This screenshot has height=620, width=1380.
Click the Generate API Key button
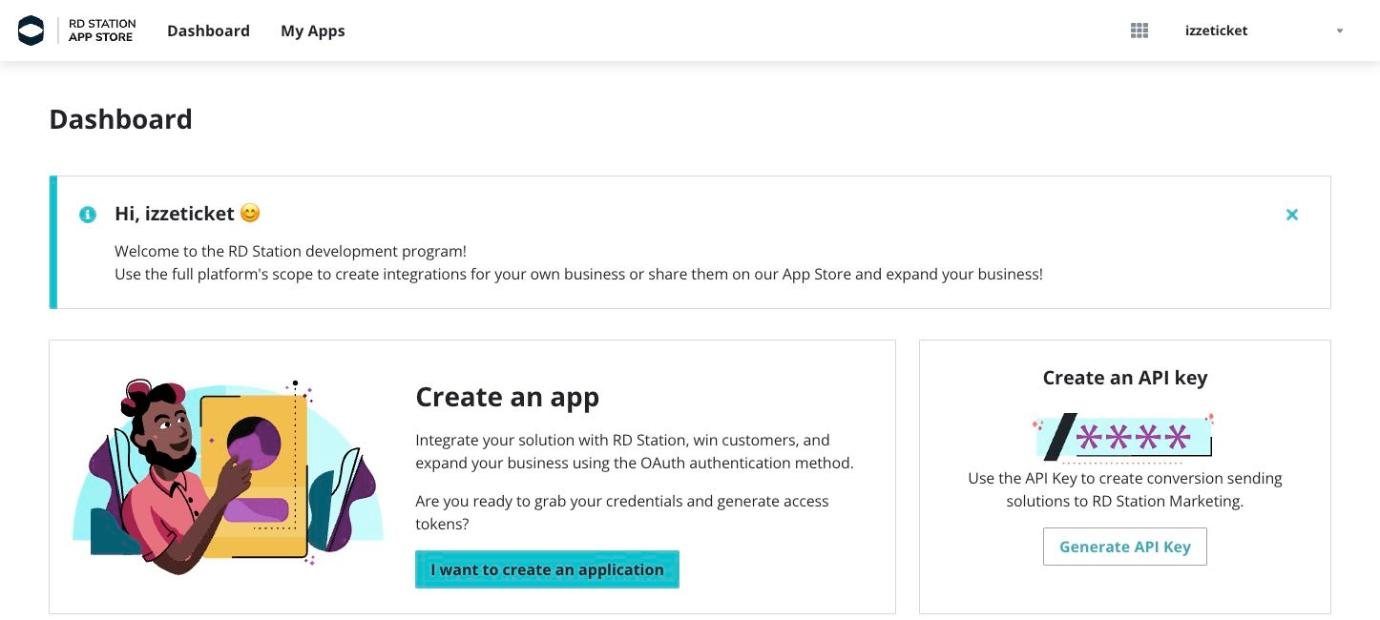1125,547
